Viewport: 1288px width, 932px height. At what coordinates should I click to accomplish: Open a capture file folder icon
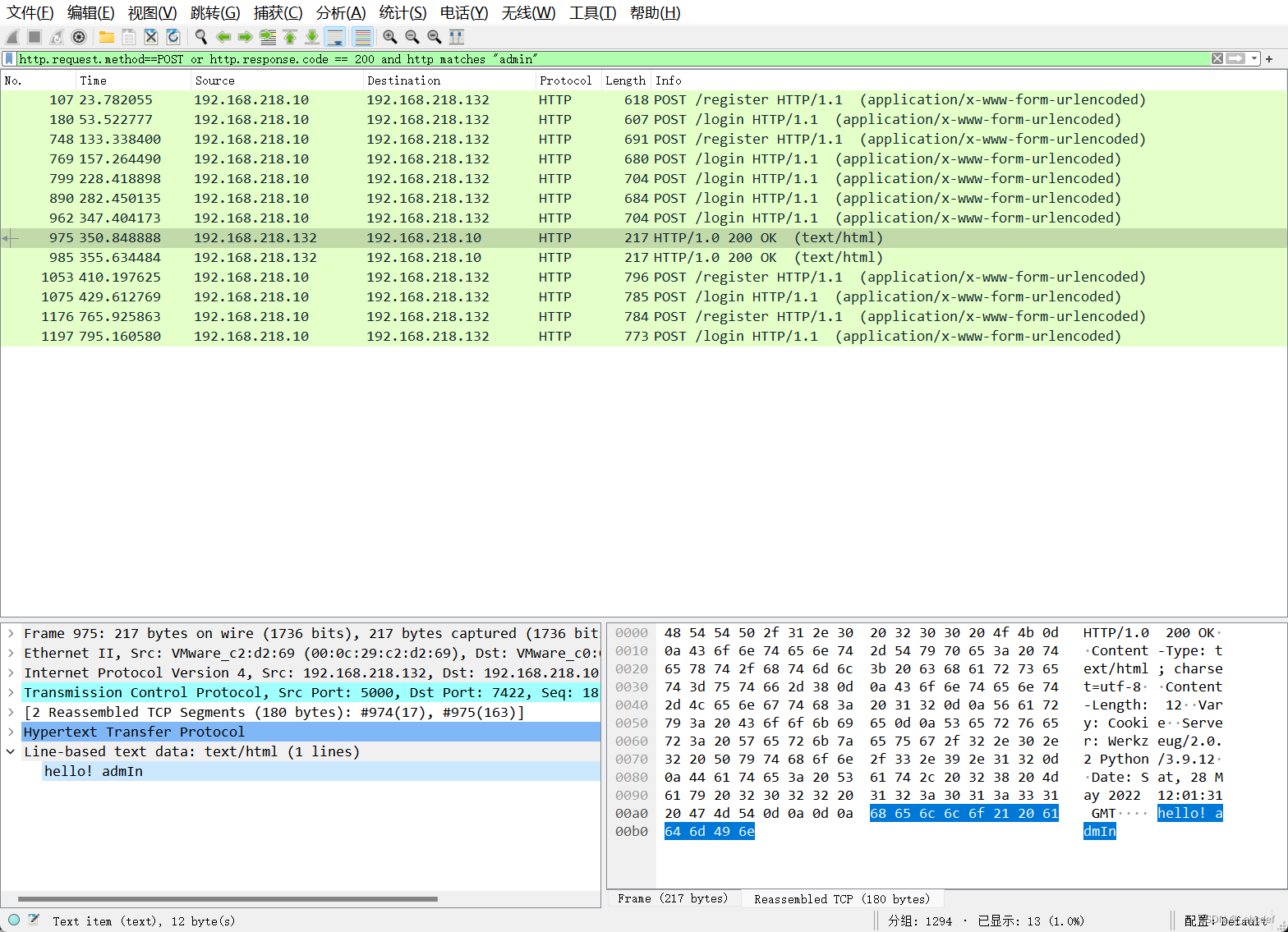[x=107, y=37]
